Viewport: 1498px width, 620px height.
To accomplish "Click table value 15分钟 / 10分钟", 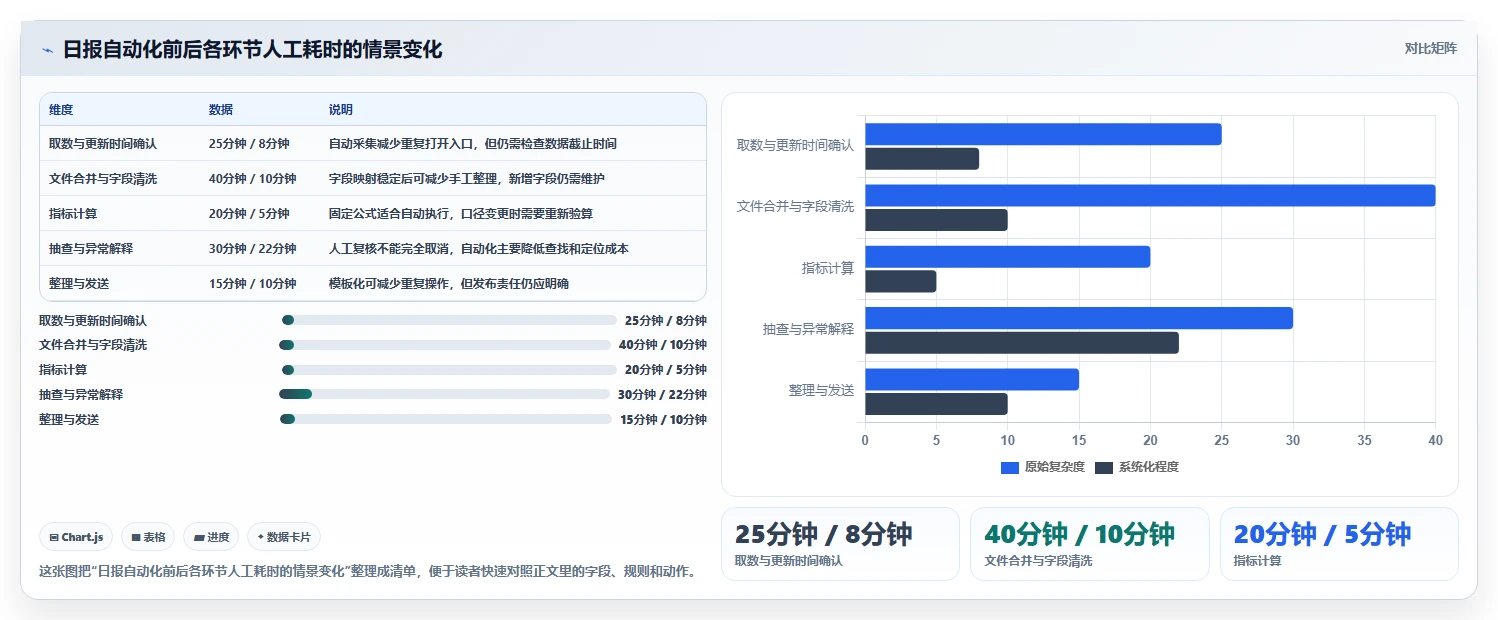I will pos(253,284).
